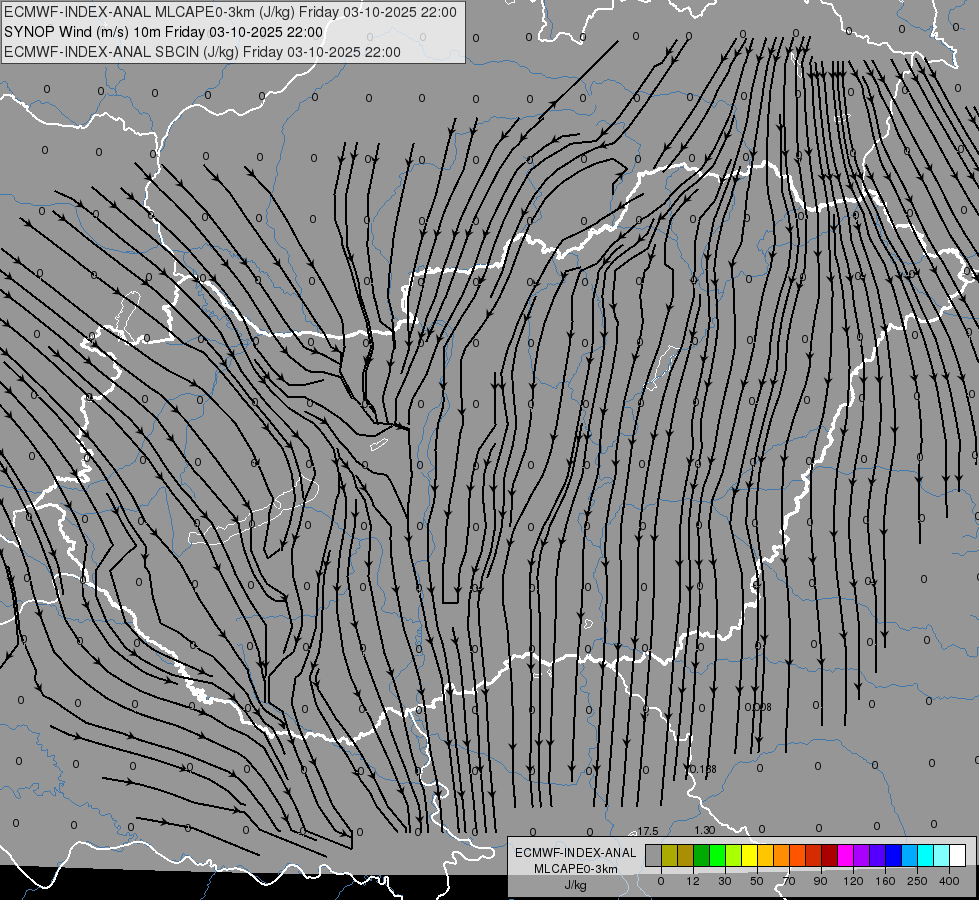Click the legend tick value 160
The width and height of the screenshot is (979, 900).
885,881
